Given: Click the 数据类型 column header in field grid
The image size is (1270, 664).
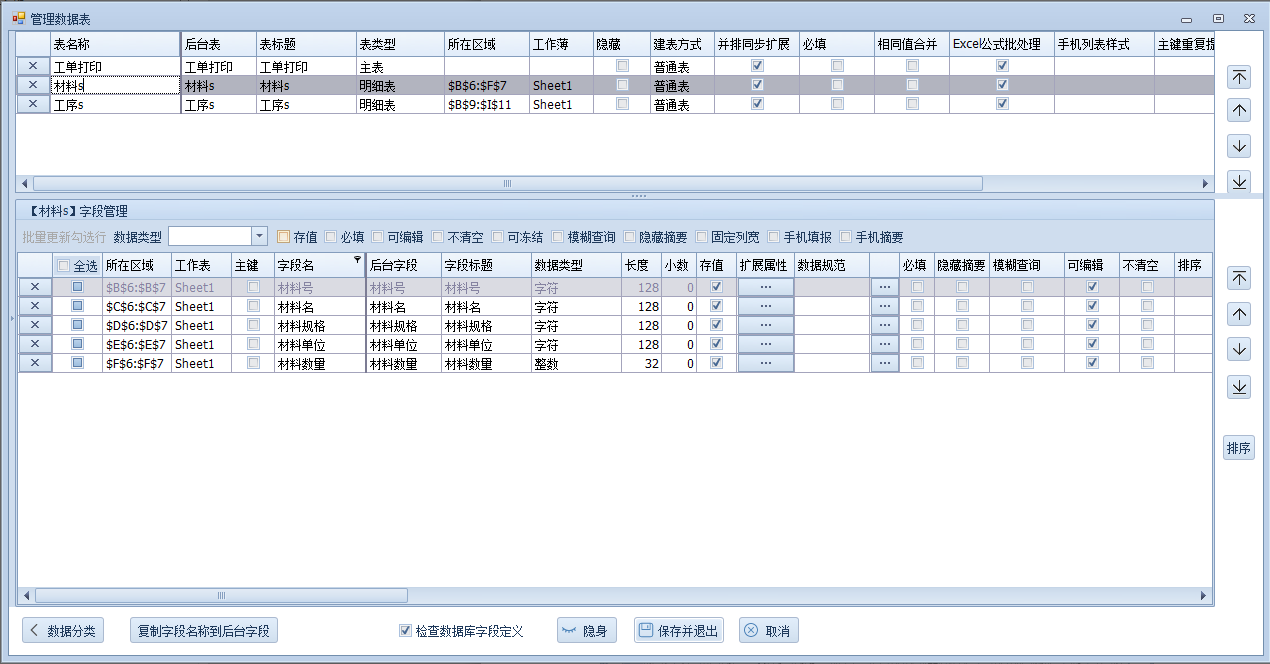Looking at the screenshot, I should tap(575, 265).
